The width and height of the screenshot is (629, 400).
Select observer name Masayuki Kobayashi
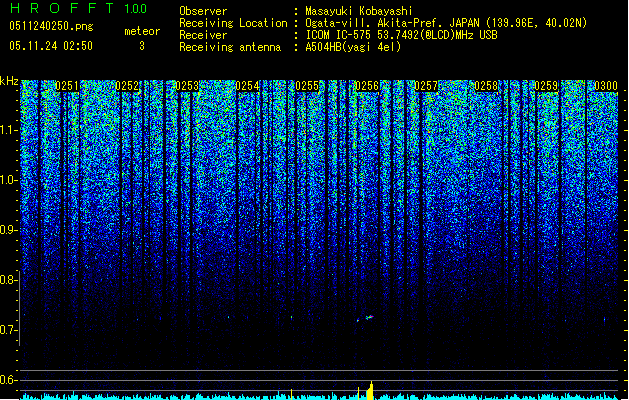click(359, 11)
